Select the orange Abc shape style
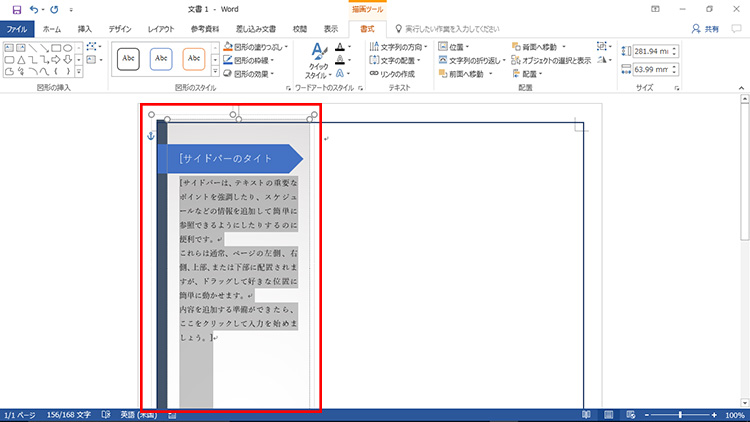The width and height of the screenshot is (750, 422). (x=194, y=59)
